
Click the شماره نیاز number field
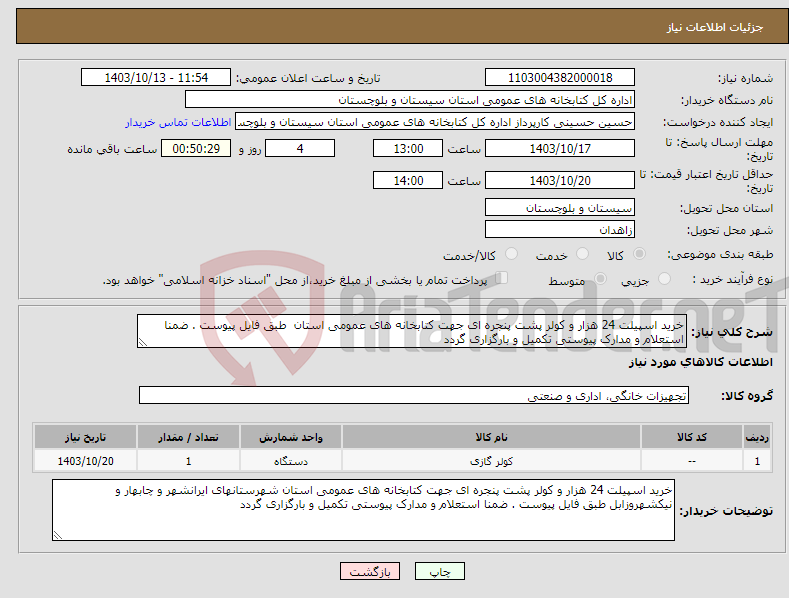tap(560, 78)
